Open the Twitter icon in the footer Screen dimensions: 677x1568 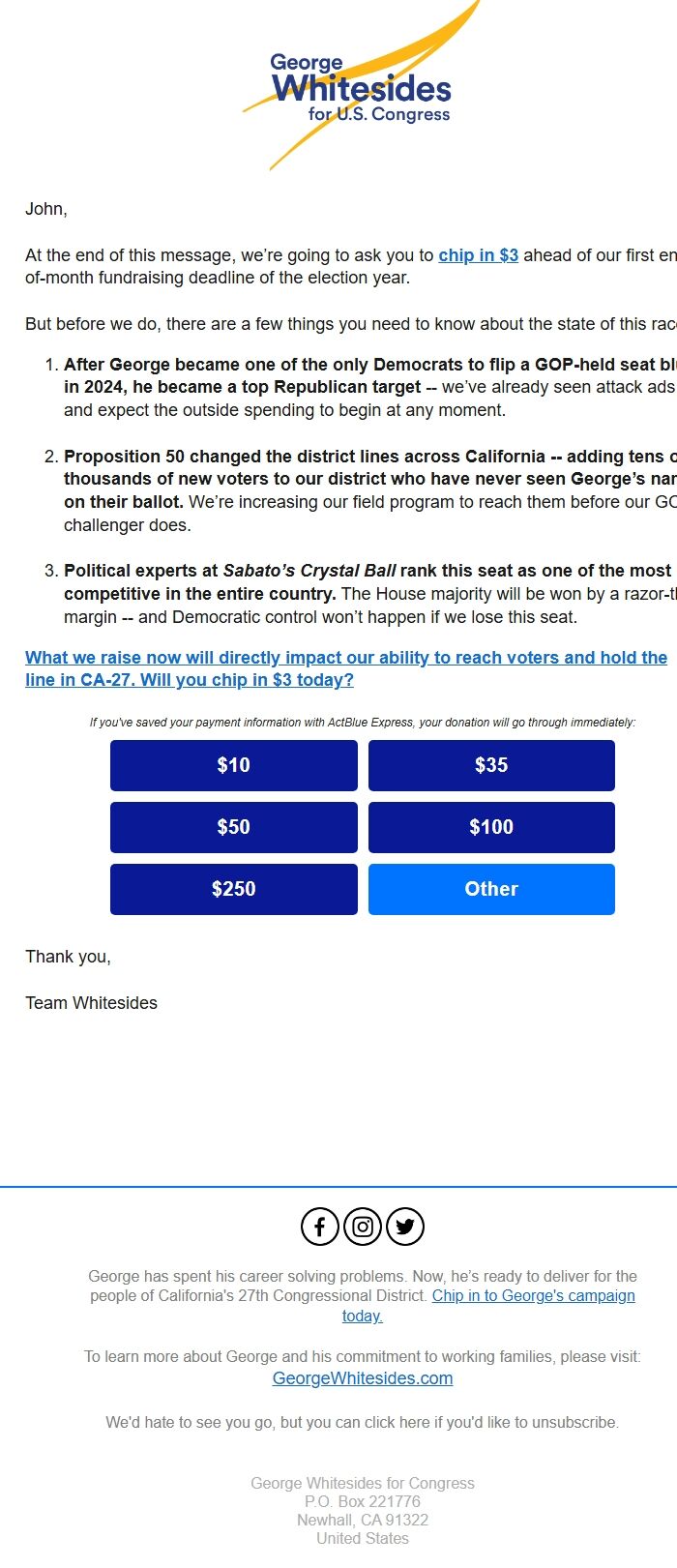coord(405,1226)
